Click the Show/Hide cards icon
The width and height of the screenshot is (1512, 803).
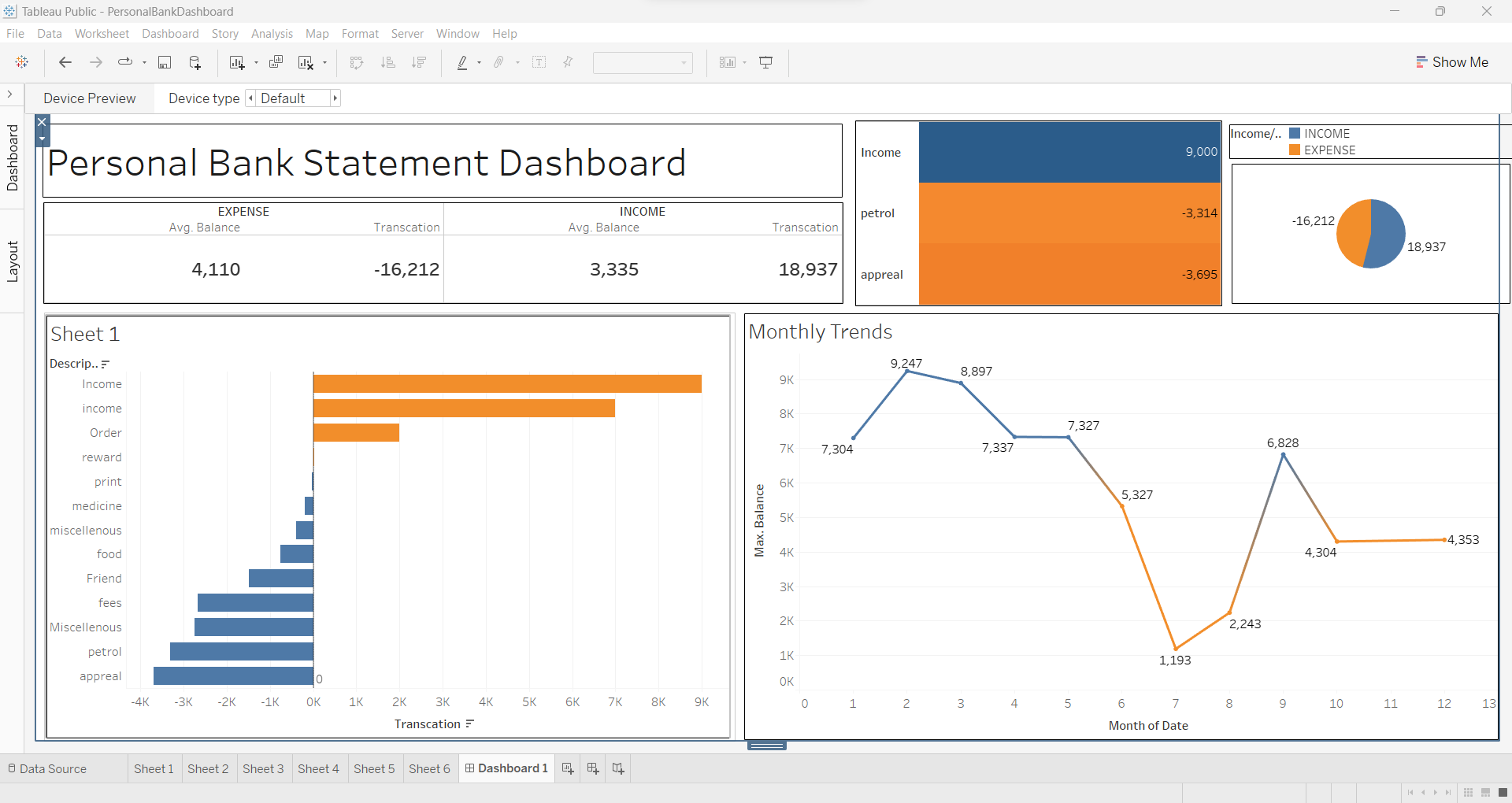[728, 62]
